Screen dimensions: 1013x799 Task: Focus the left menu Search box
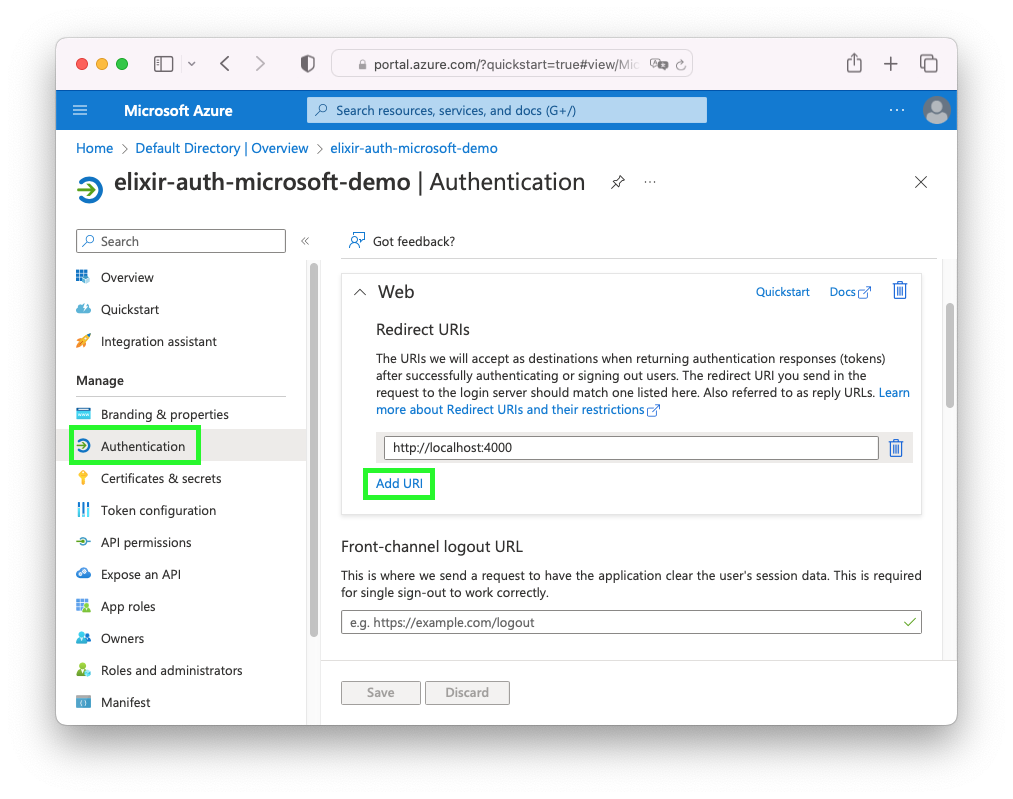pyautogui.click(x=181, y=241)
